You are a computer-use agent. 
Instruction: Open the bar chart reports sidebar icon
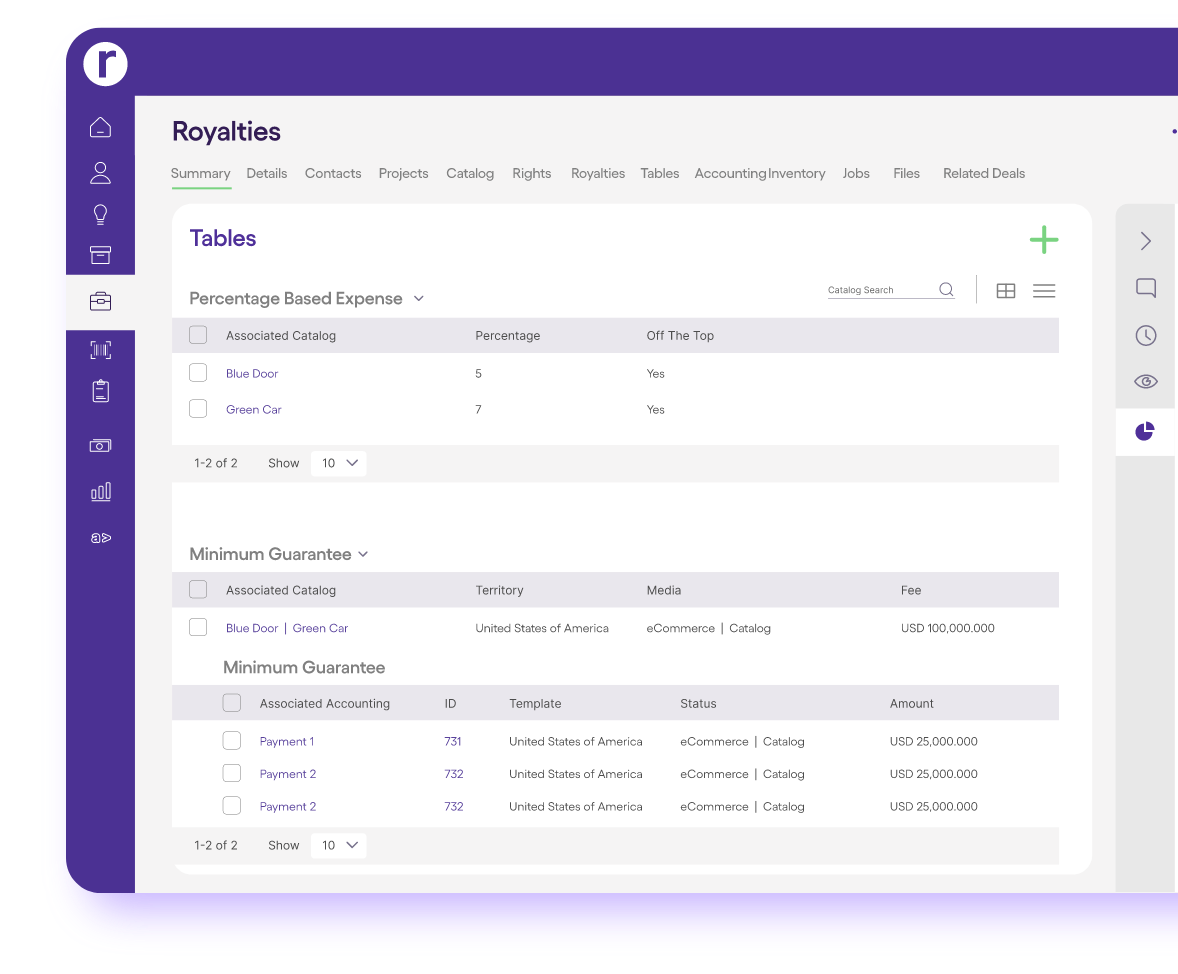[100, 492]
